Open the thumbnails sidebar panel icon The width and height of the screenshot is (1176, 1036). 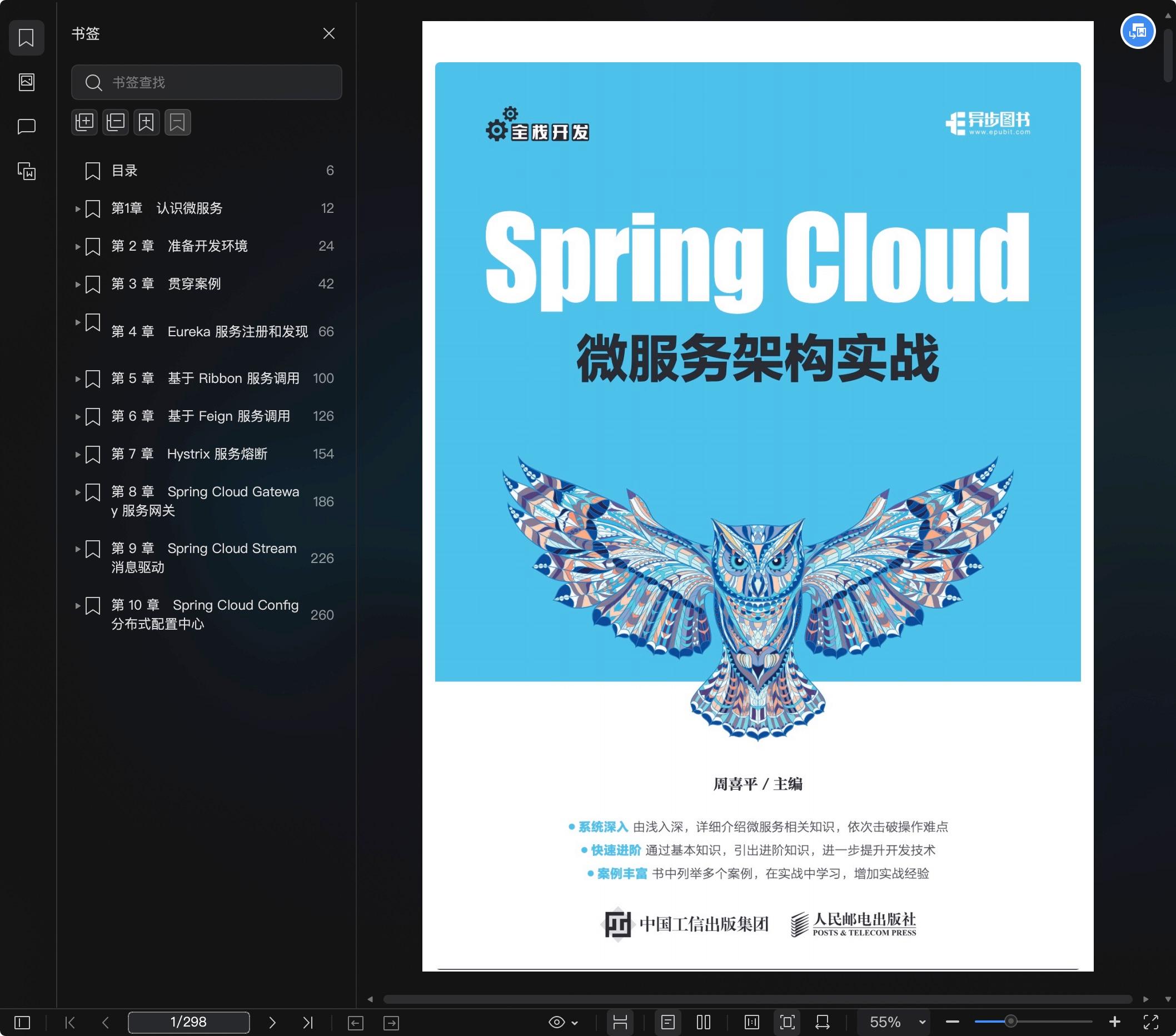(x=27, y=82)
